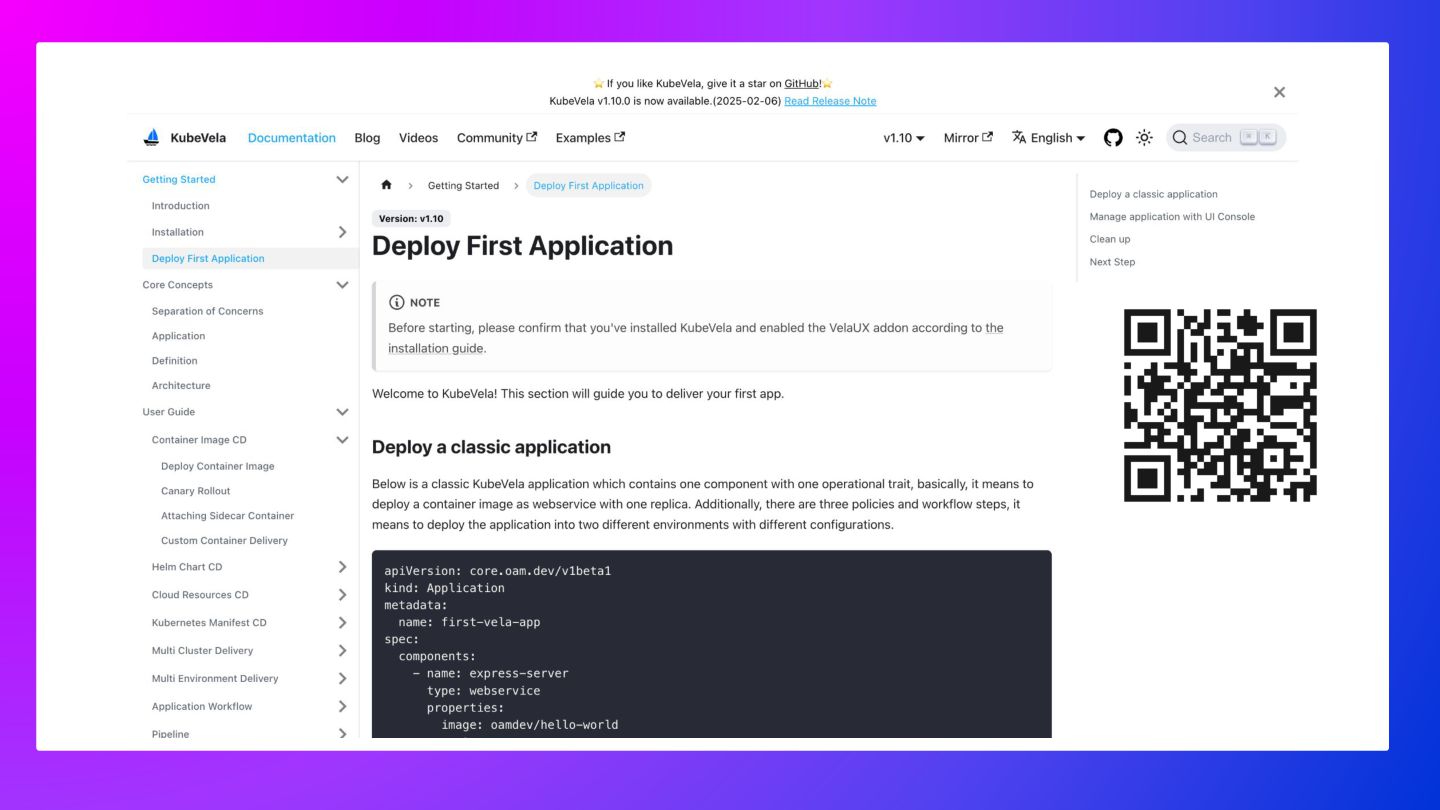1440x810 pixels.
Task: Select Separation of Concerns sidebar item
Action: 208,311
